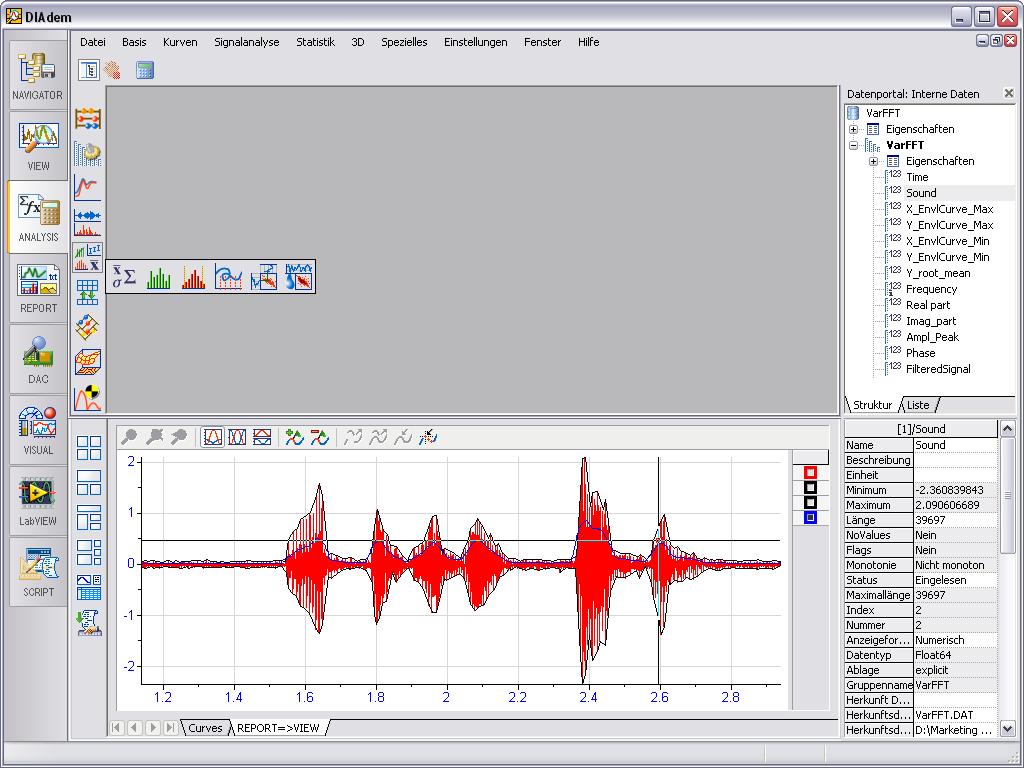The height and width of the screenshot is (768, 1024).
Task: Toggle the blue curve checkbox beside the plot
Action: pos(808,516)
